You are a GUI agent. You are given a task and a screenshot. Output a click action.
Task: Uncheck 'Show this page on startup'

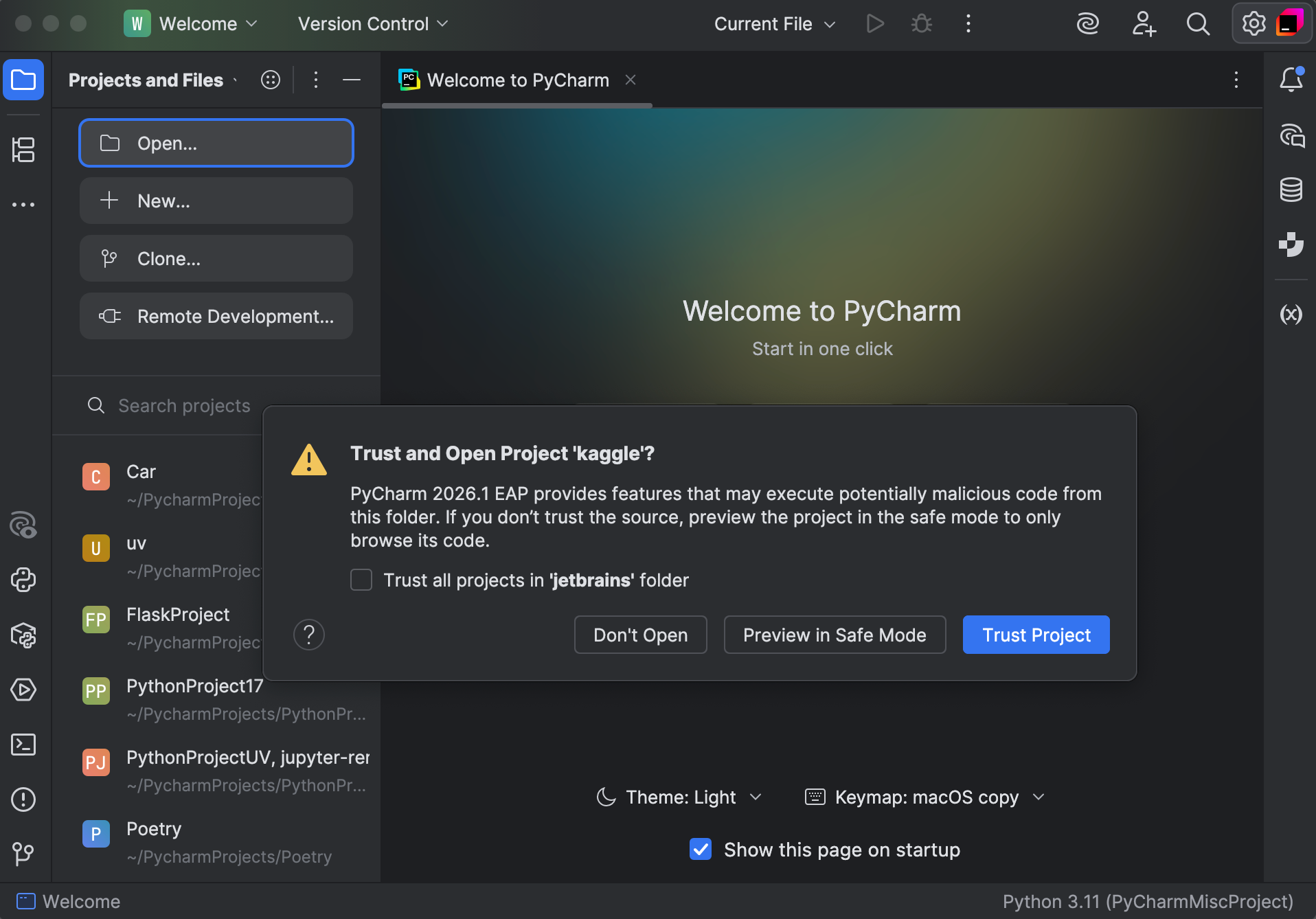point(700,850)
